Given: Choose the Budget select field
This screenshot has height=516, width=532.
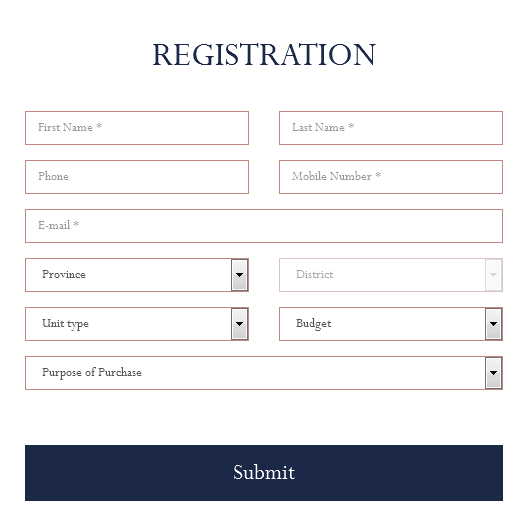Looking at the screenshot, I should tap(391, 324).
